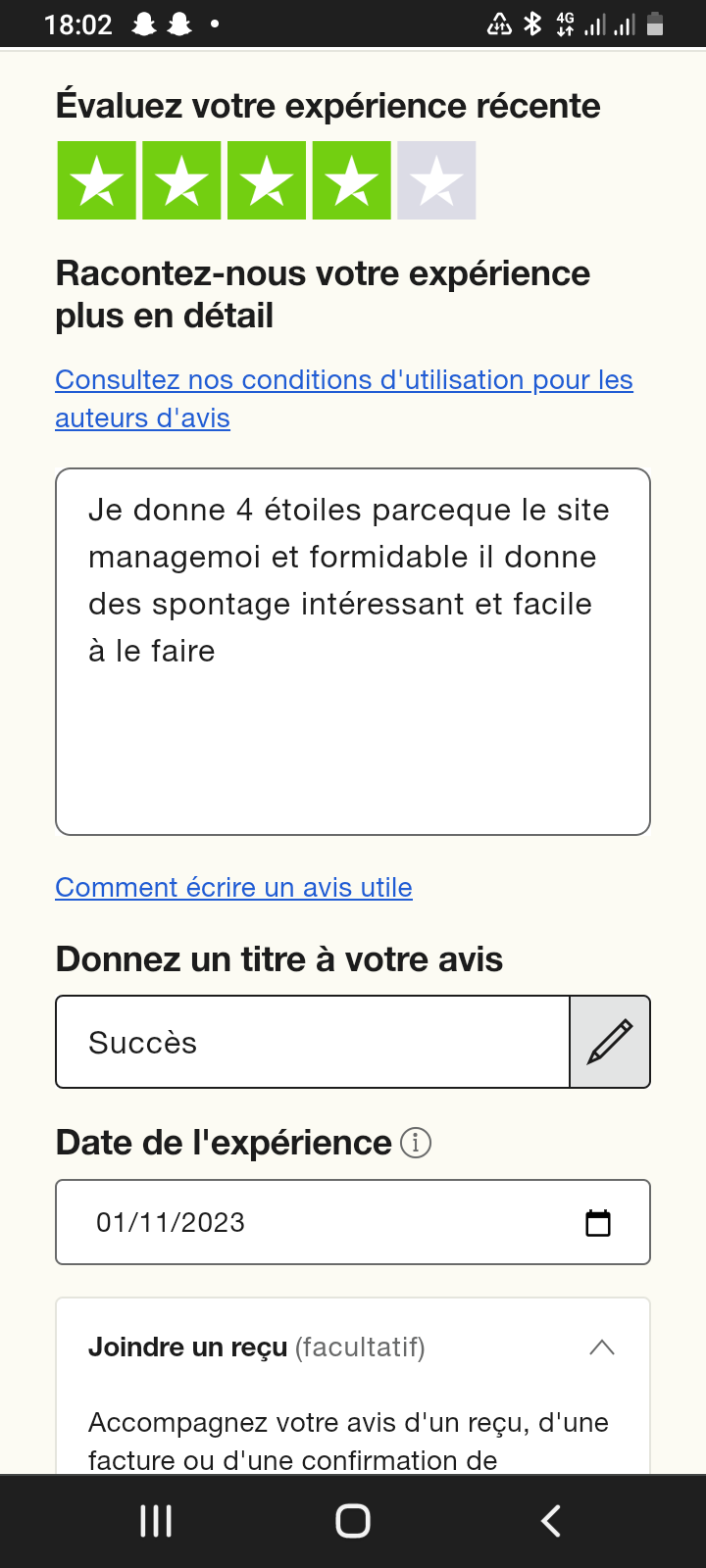The image size is (706, 1568).
Task: Open Comment écrire un avis utile link
Action: click(233, 888)
